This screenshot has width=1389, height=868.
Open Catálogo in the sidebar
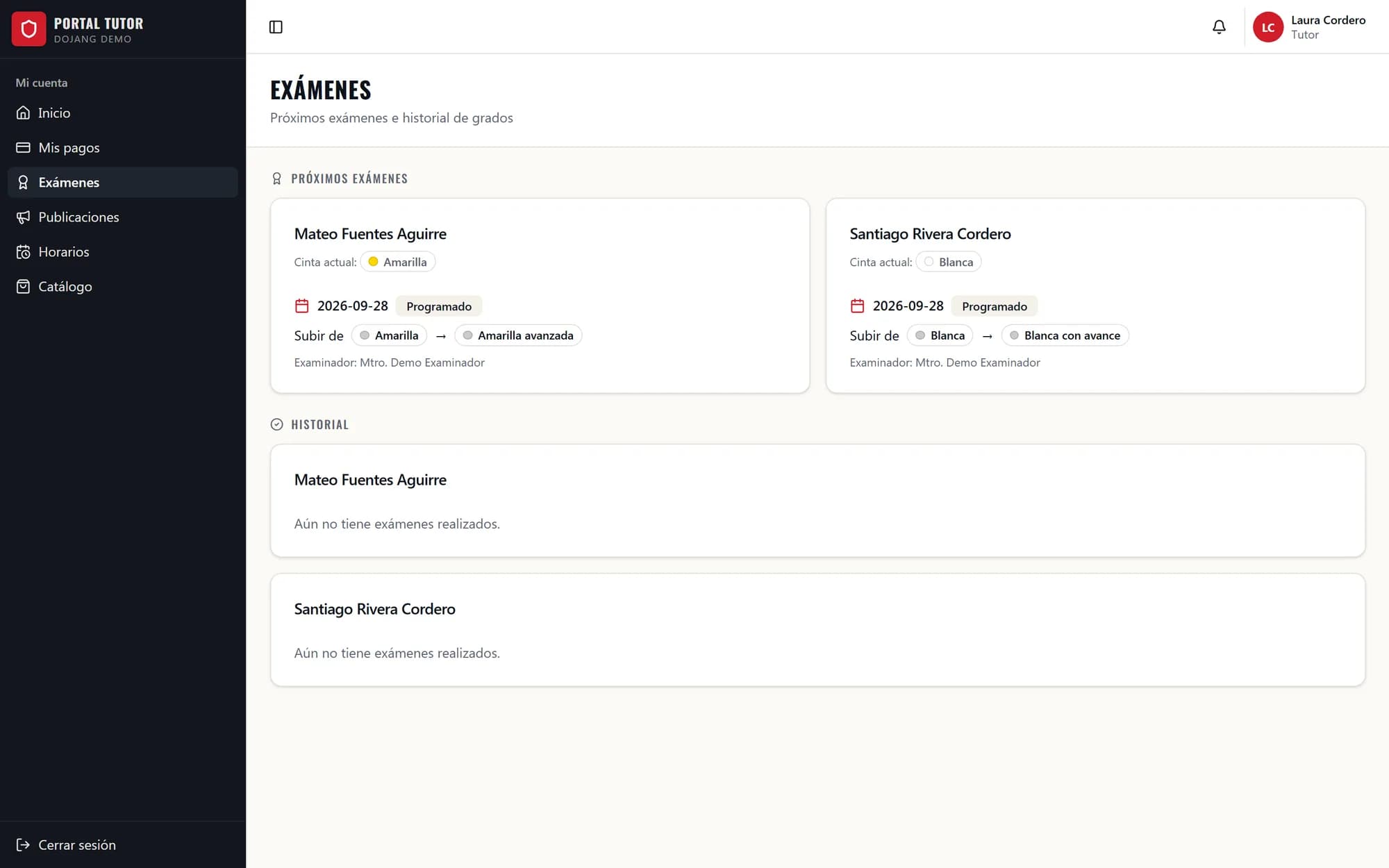coord(123,286)
